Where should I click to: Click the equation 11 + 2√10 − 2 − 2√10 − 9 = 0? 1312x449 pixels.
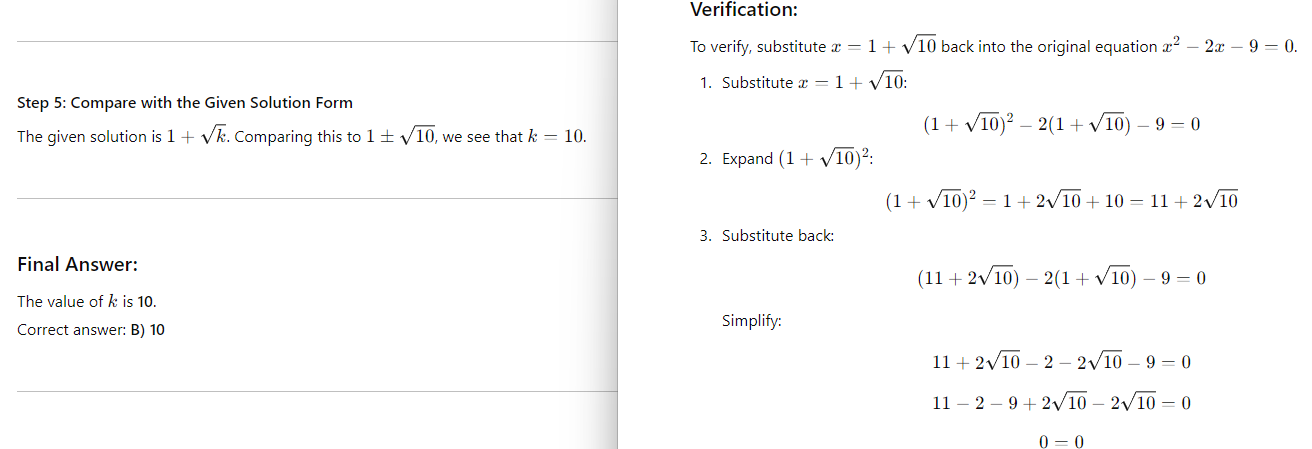(x=1061, y=362)
